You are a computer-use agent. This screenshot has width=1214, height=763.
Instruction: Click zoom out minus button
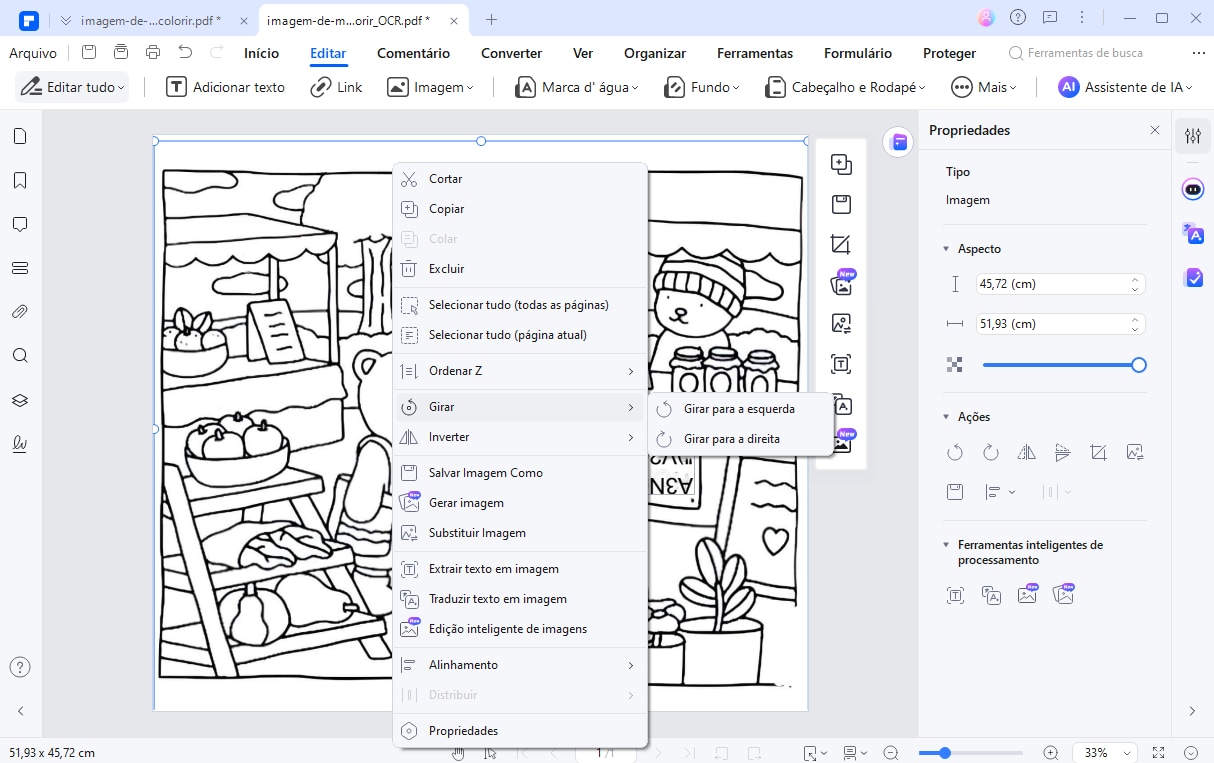click(891, 753)
